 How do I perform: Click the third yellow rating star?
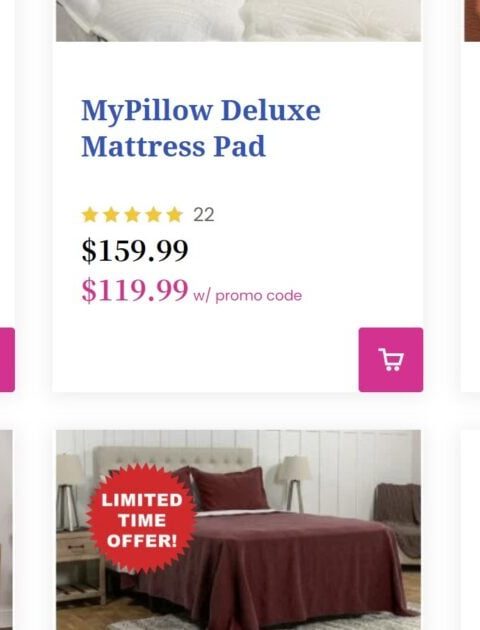[x=132, y=215]
